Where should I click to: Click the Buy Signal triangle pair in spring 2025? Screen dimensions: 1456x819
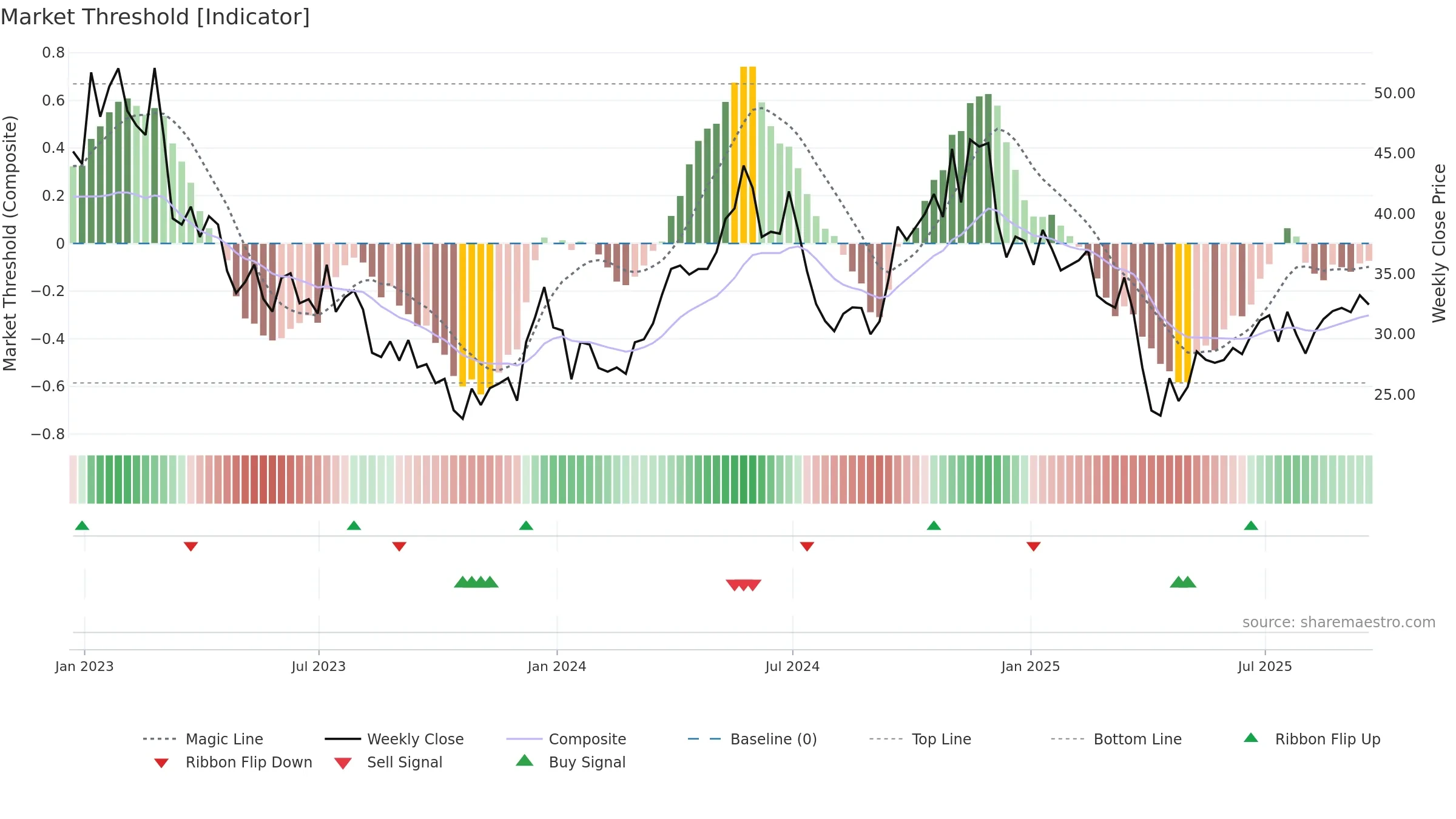pos(1183,582)
